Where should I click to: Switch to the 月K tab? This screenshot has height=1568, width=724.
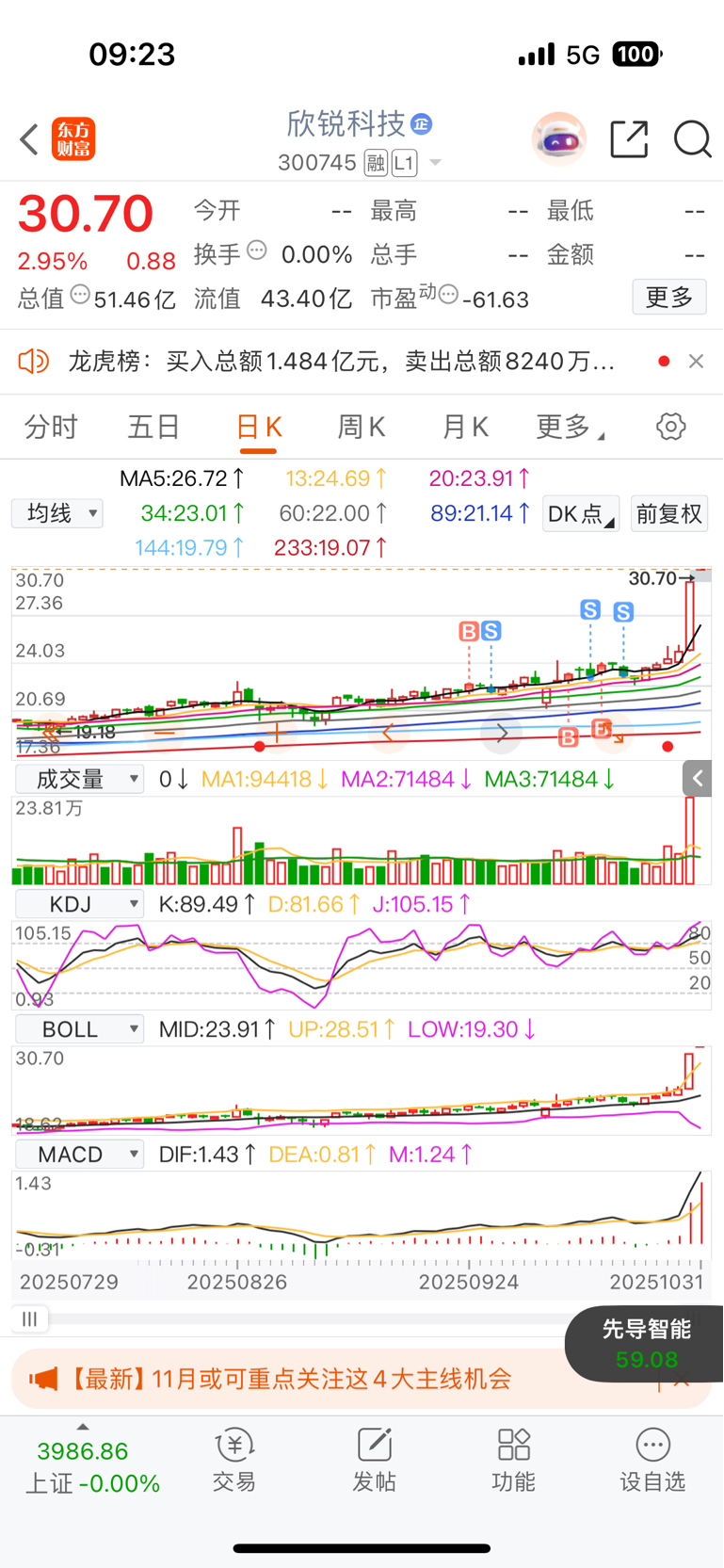(x=465, y=427)
